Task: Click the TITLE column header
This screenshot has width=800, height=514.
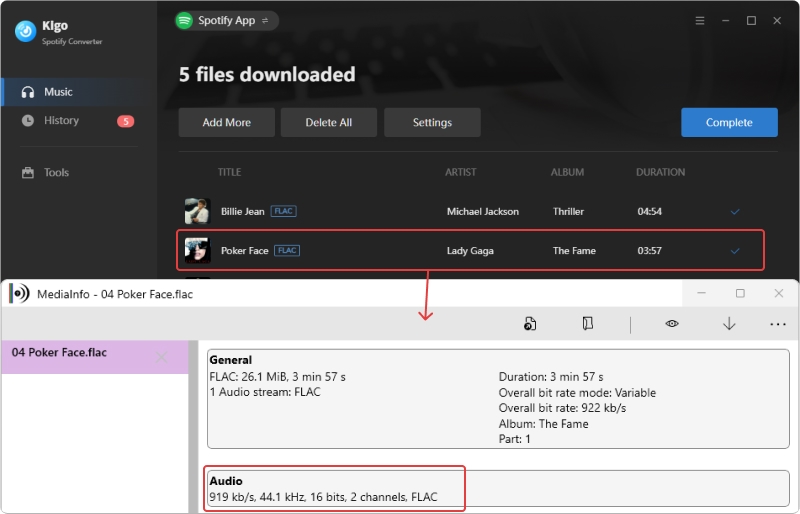Action: tap(229, 172)
